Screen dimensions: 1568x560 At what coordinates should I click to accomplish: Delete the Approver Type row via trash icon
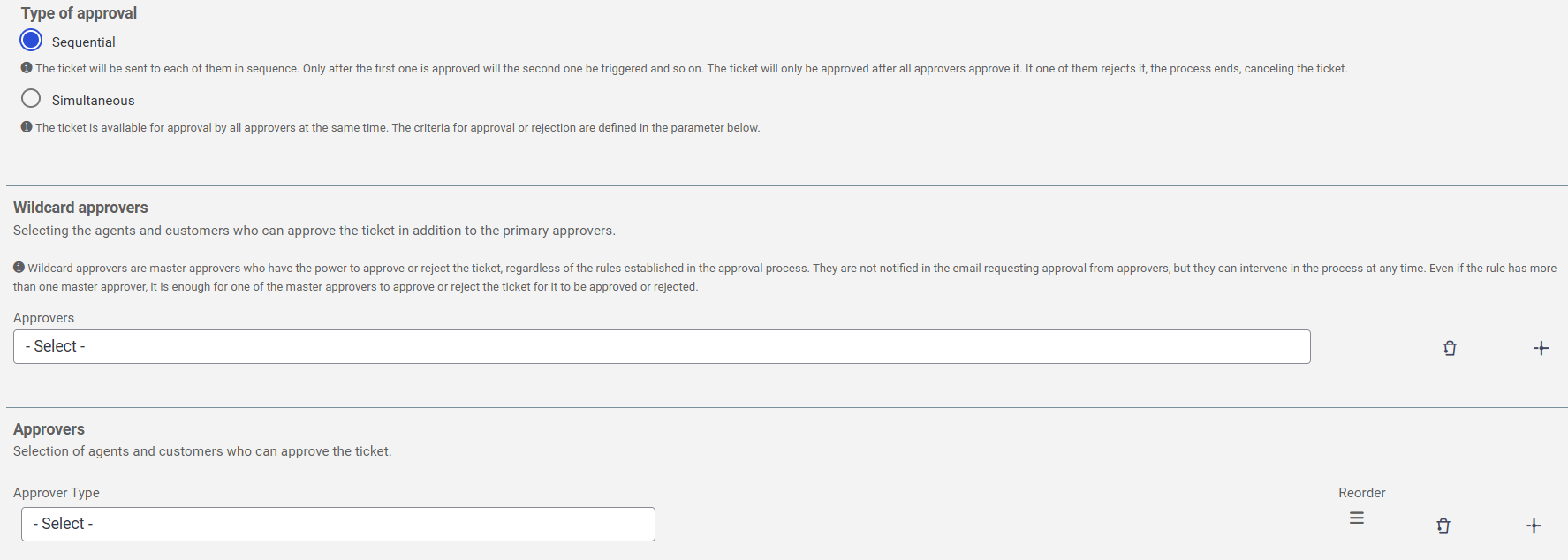pos(1443,526)
